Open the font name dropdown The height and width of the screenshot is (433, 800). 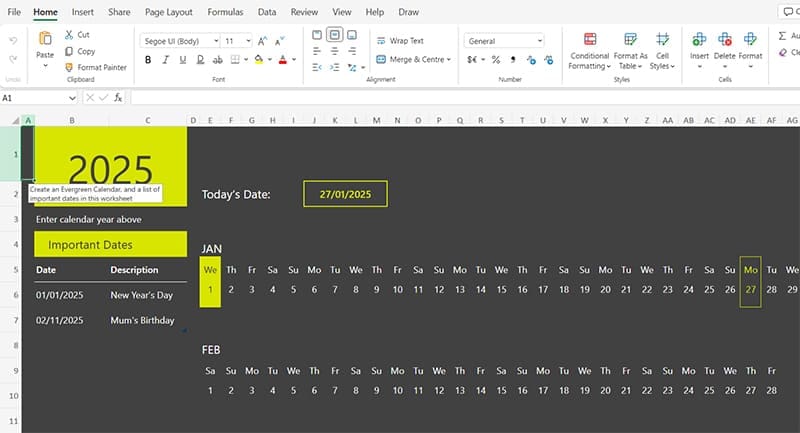coord(180,41)
